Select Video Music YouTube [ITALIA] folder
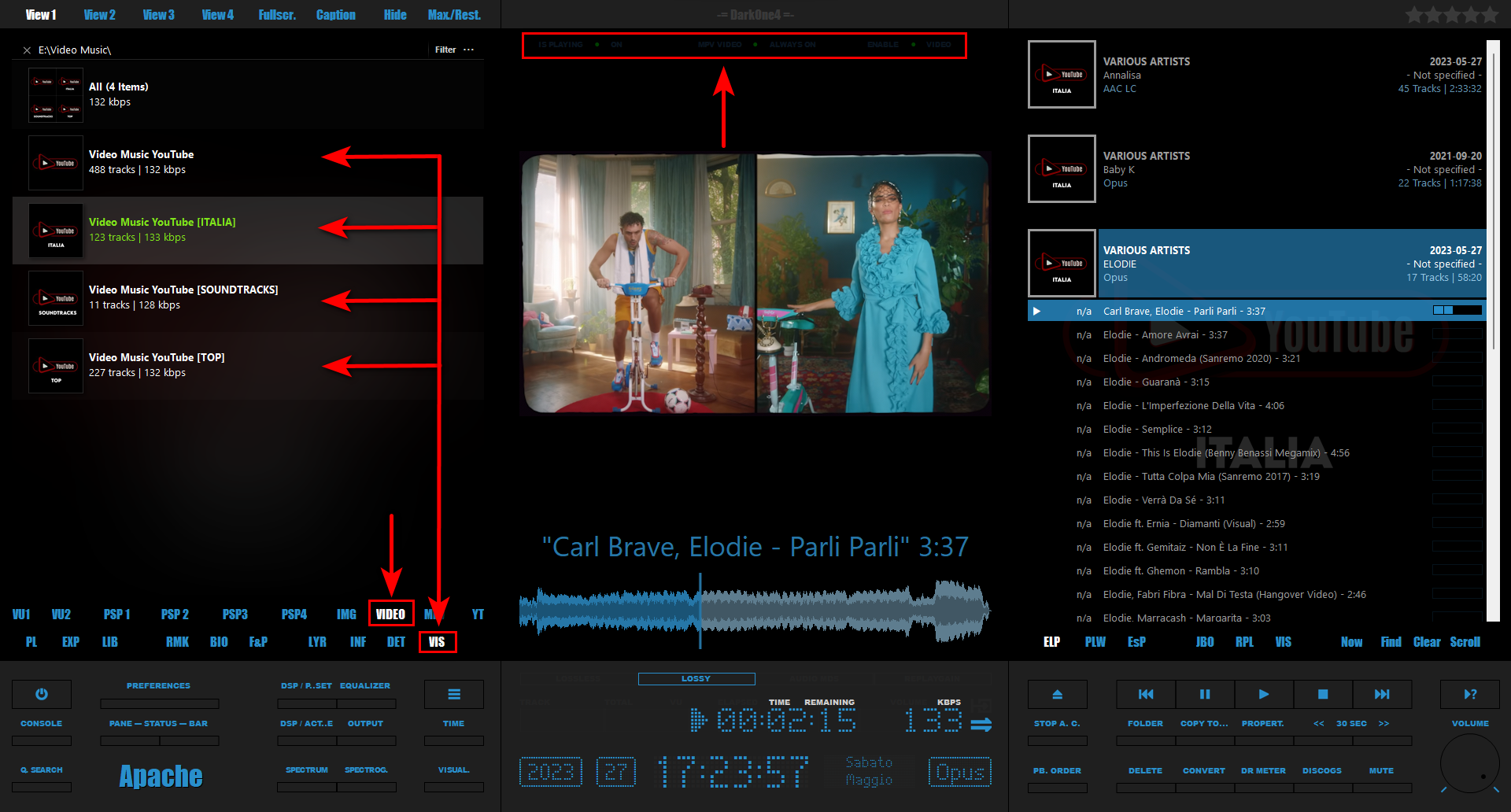 248,231
